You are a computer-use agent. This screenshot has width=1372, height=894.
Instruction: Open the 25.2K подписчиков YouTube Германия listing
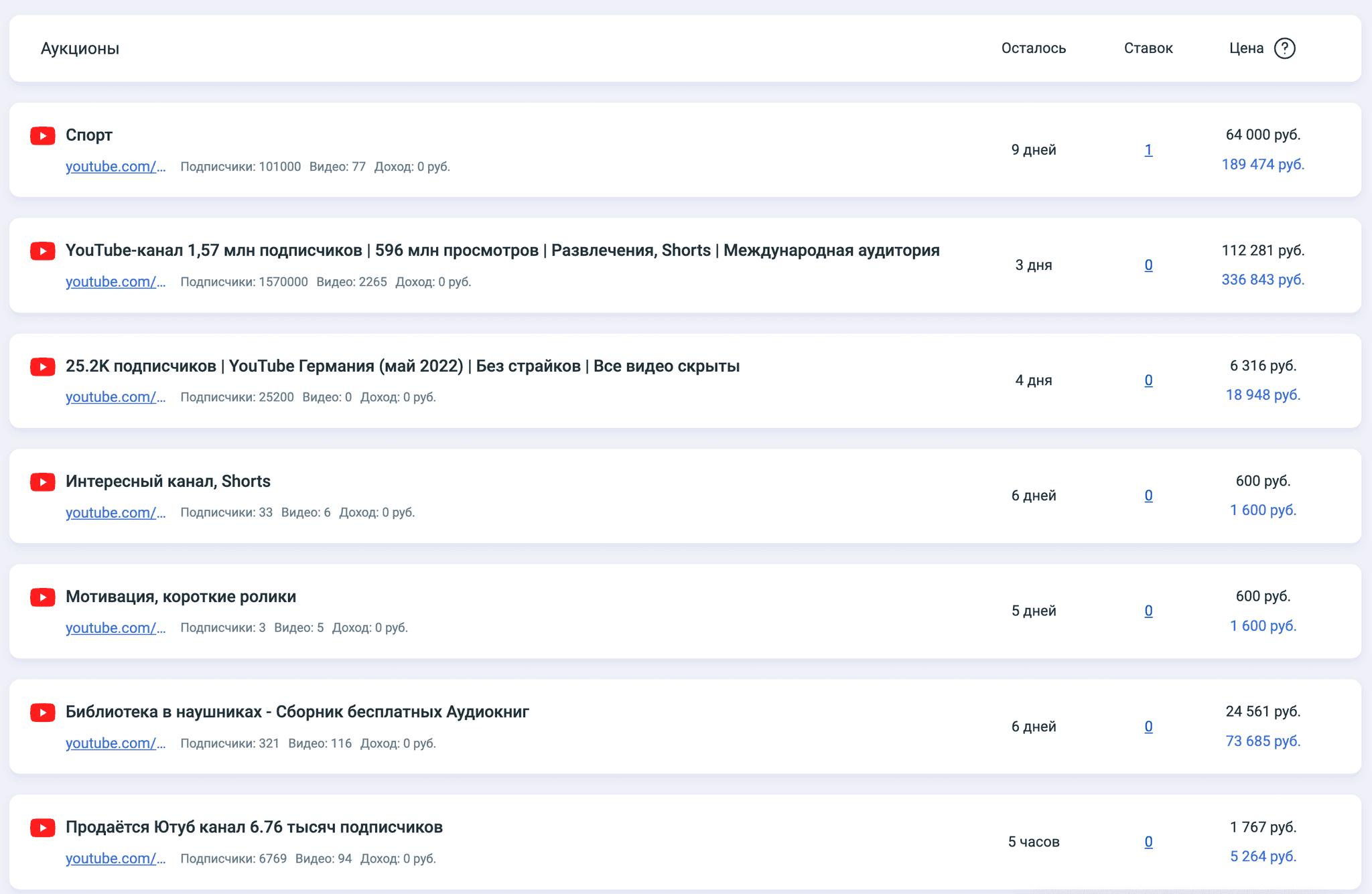(x=403, y=366)
